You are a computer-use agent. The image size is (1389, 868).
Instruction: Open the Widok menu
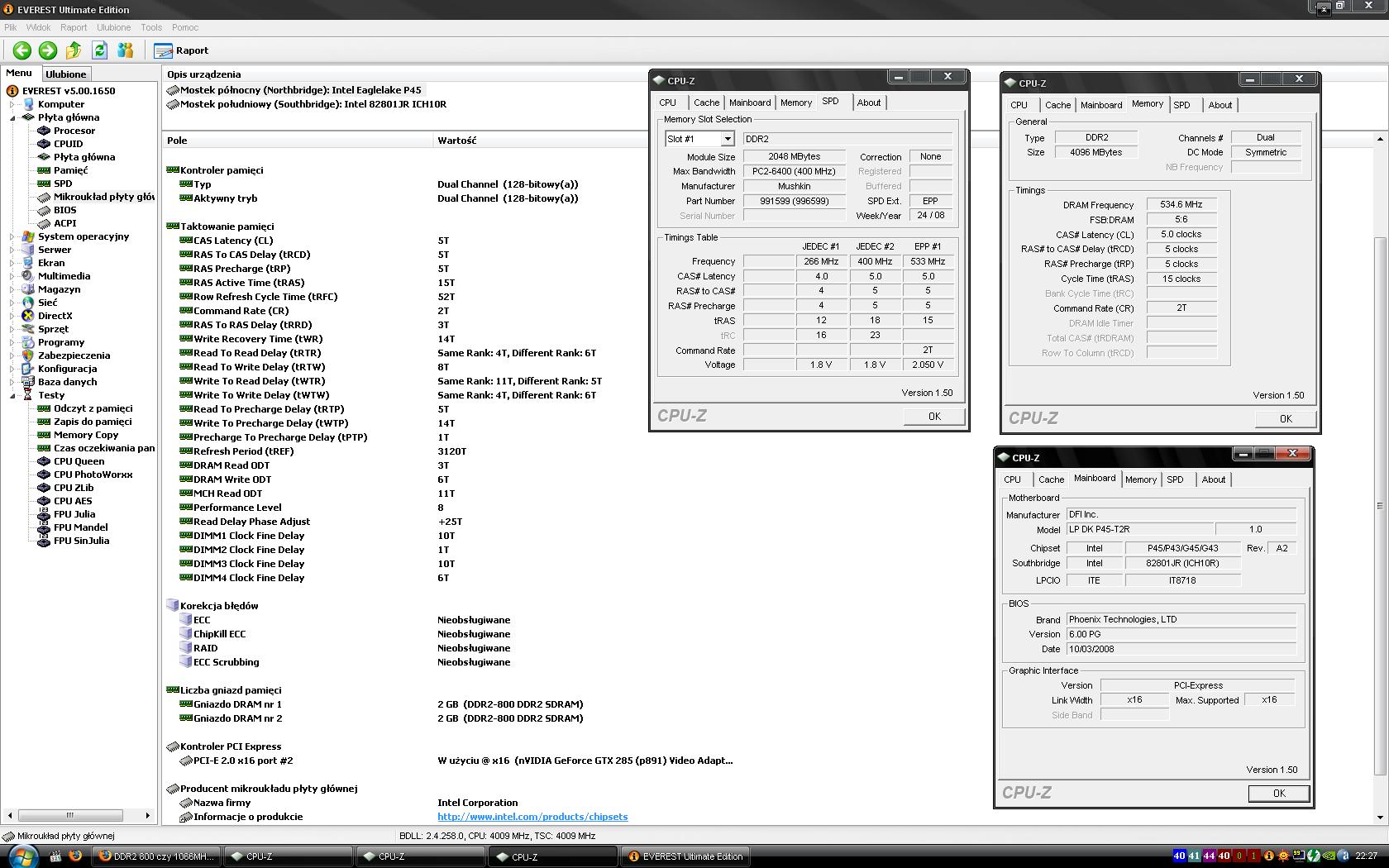point(38,27)
